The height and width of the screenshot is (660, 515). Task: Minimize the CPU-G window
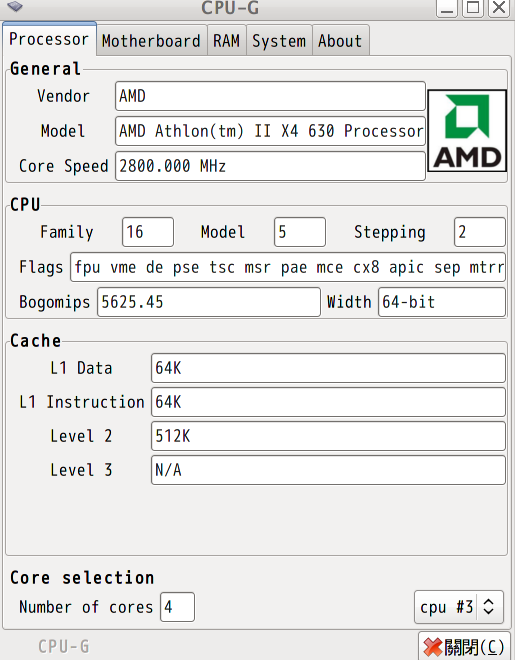click(447, 8)
